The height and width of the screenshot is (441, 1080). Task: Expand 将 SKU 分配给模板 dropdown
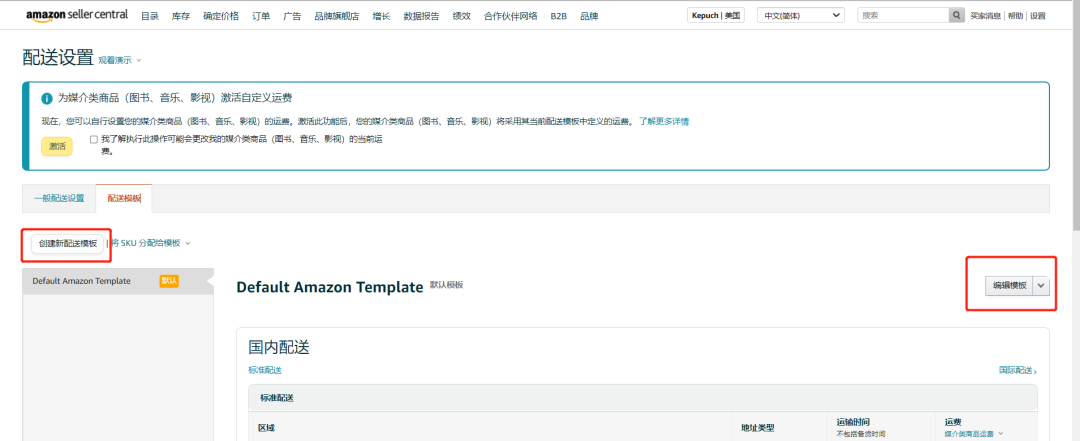coord(150,243)
